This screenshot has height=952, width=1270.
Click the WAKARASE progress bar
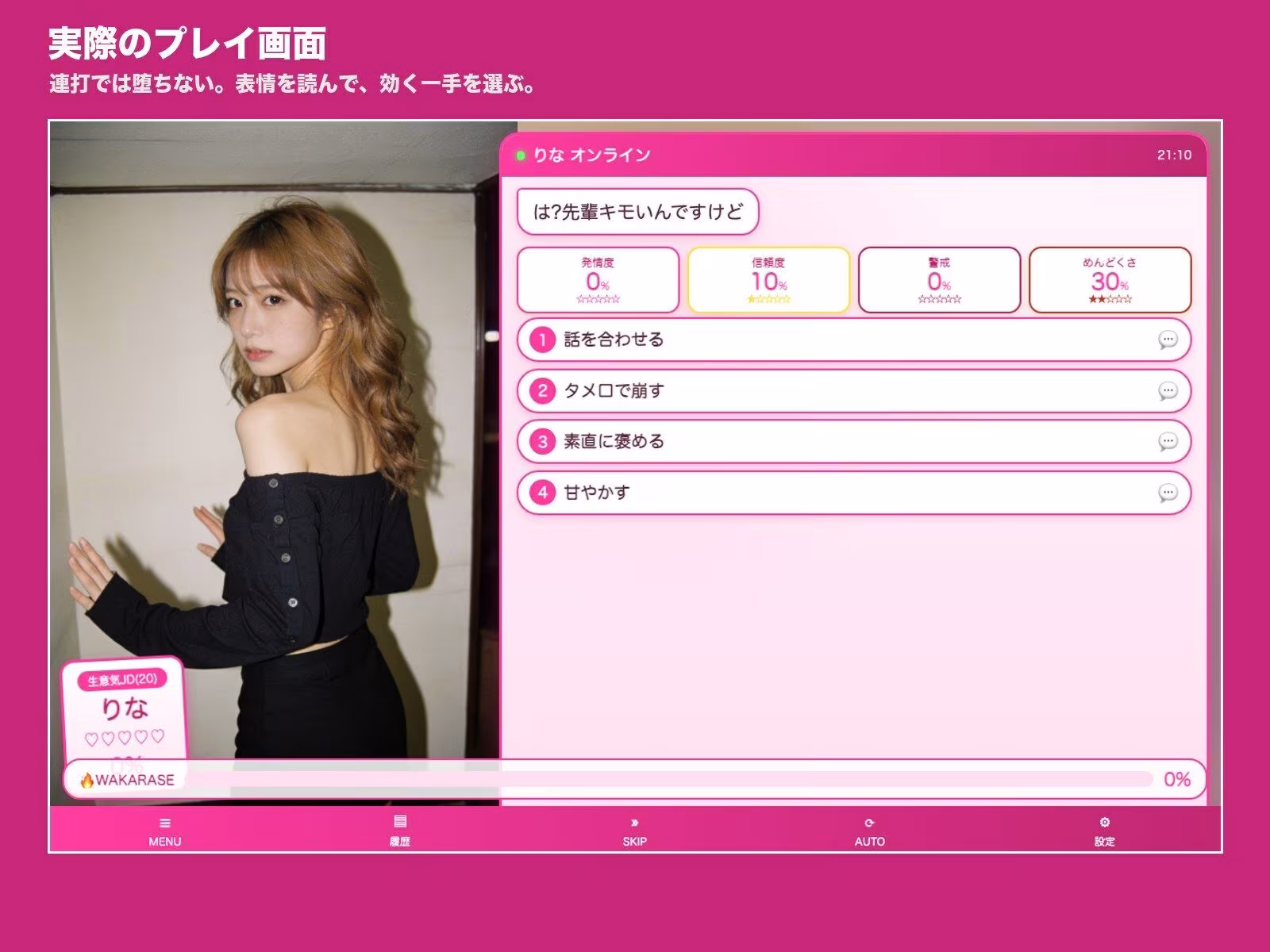pyautogui.click(x=634, y=779)
